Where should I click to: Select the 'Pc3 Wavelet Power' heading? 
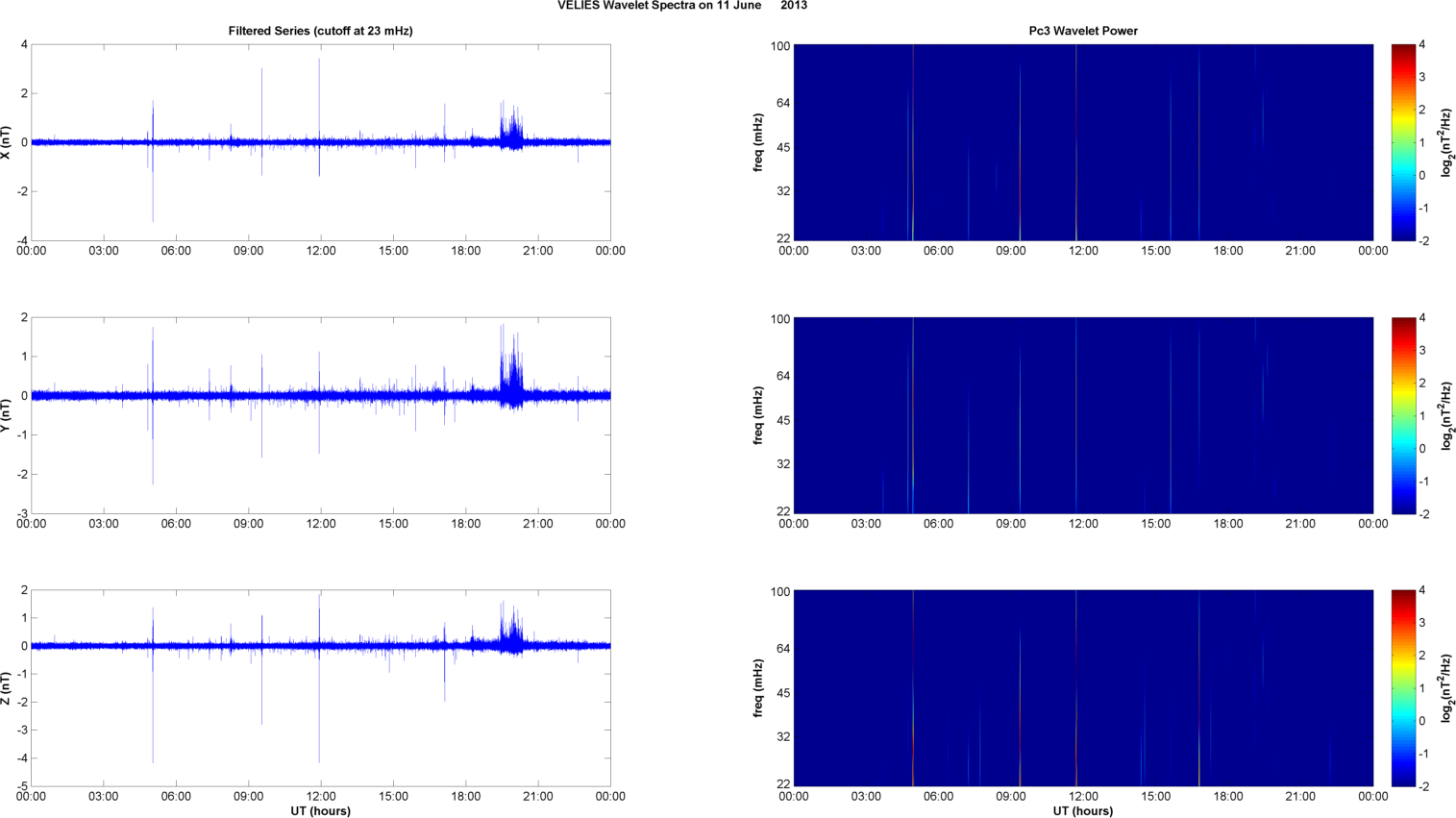tap(1083, 31)
